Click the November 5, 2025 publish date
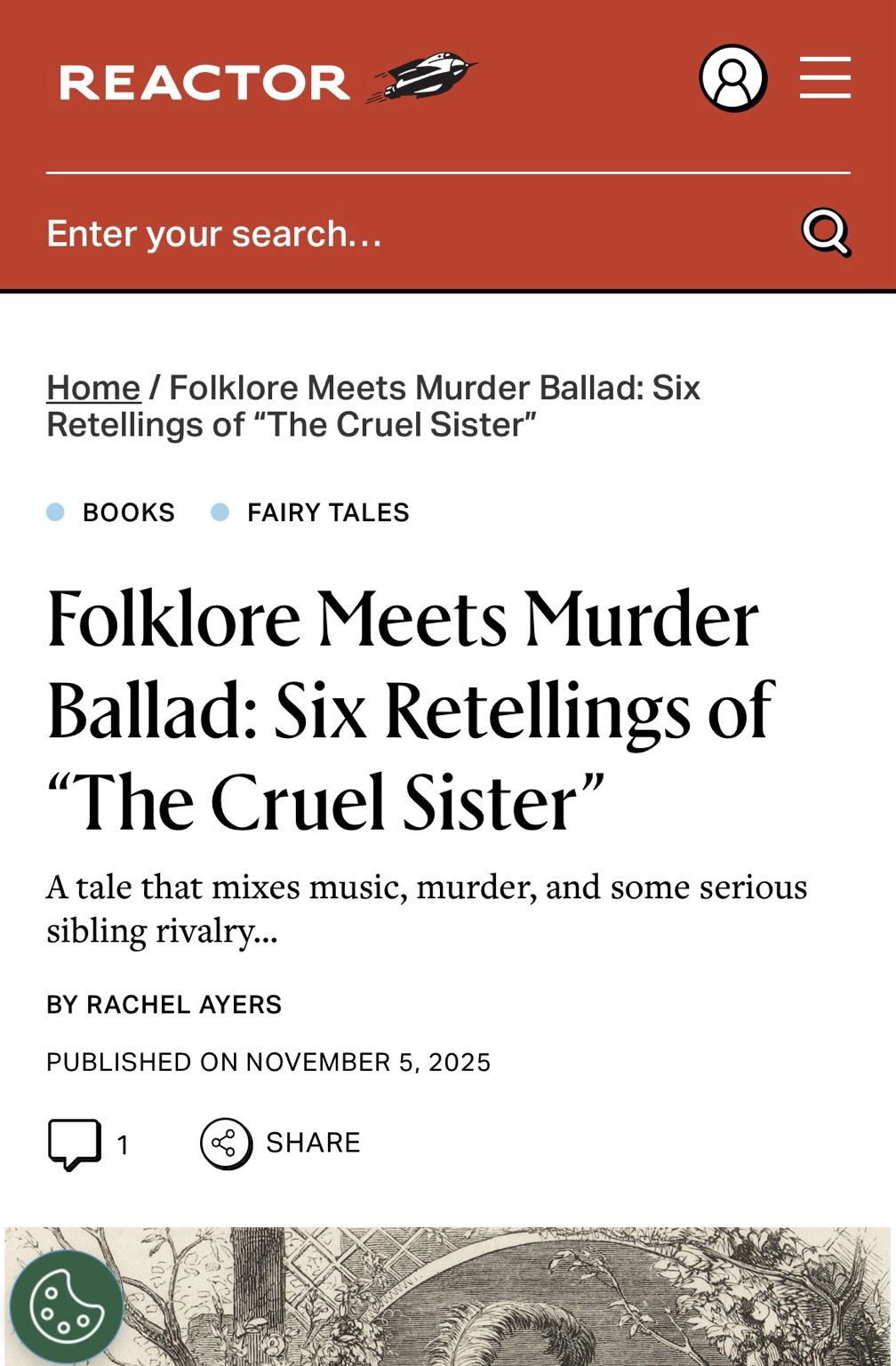 368,1063
